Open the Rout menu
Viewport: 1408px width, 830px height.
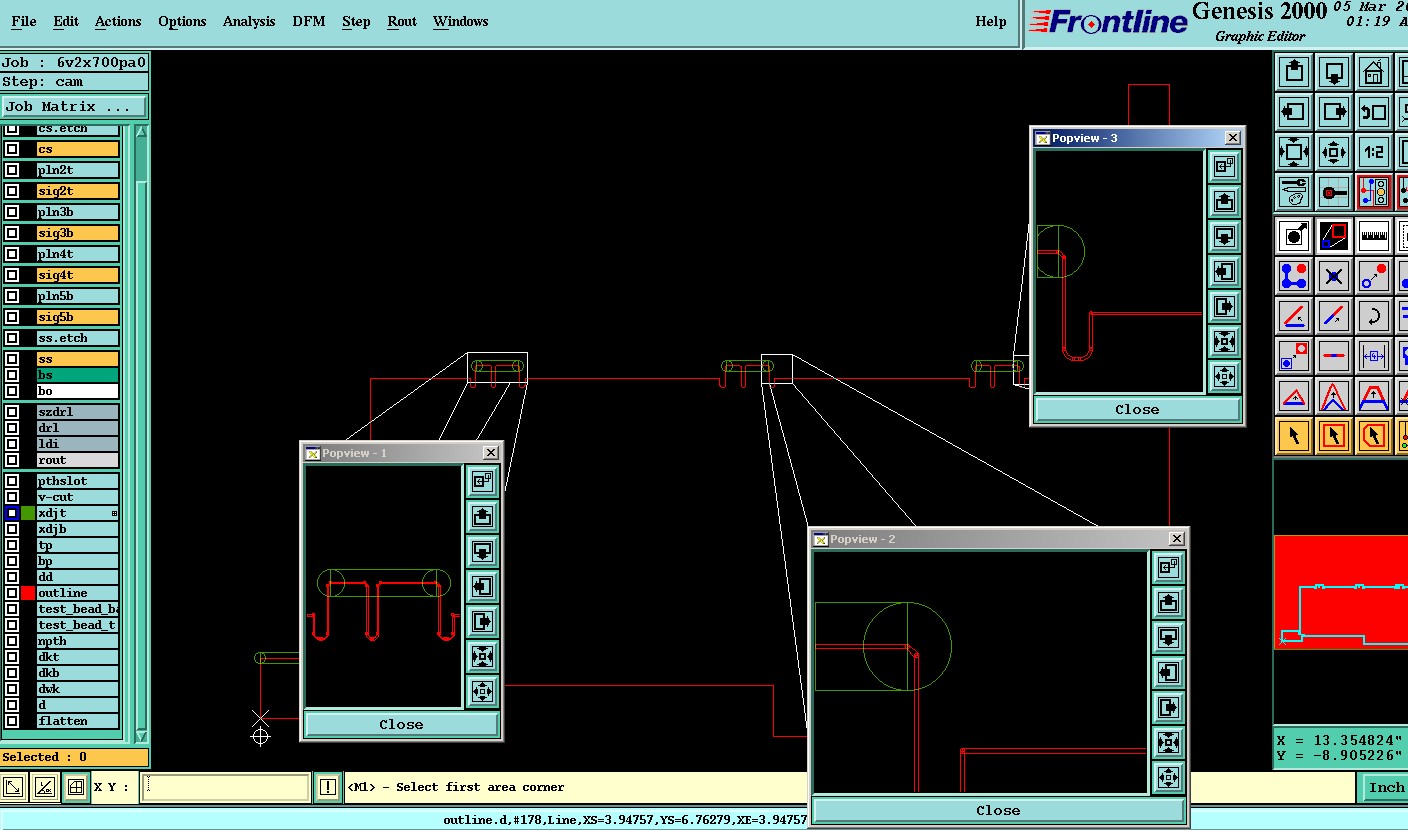point(402,21)
